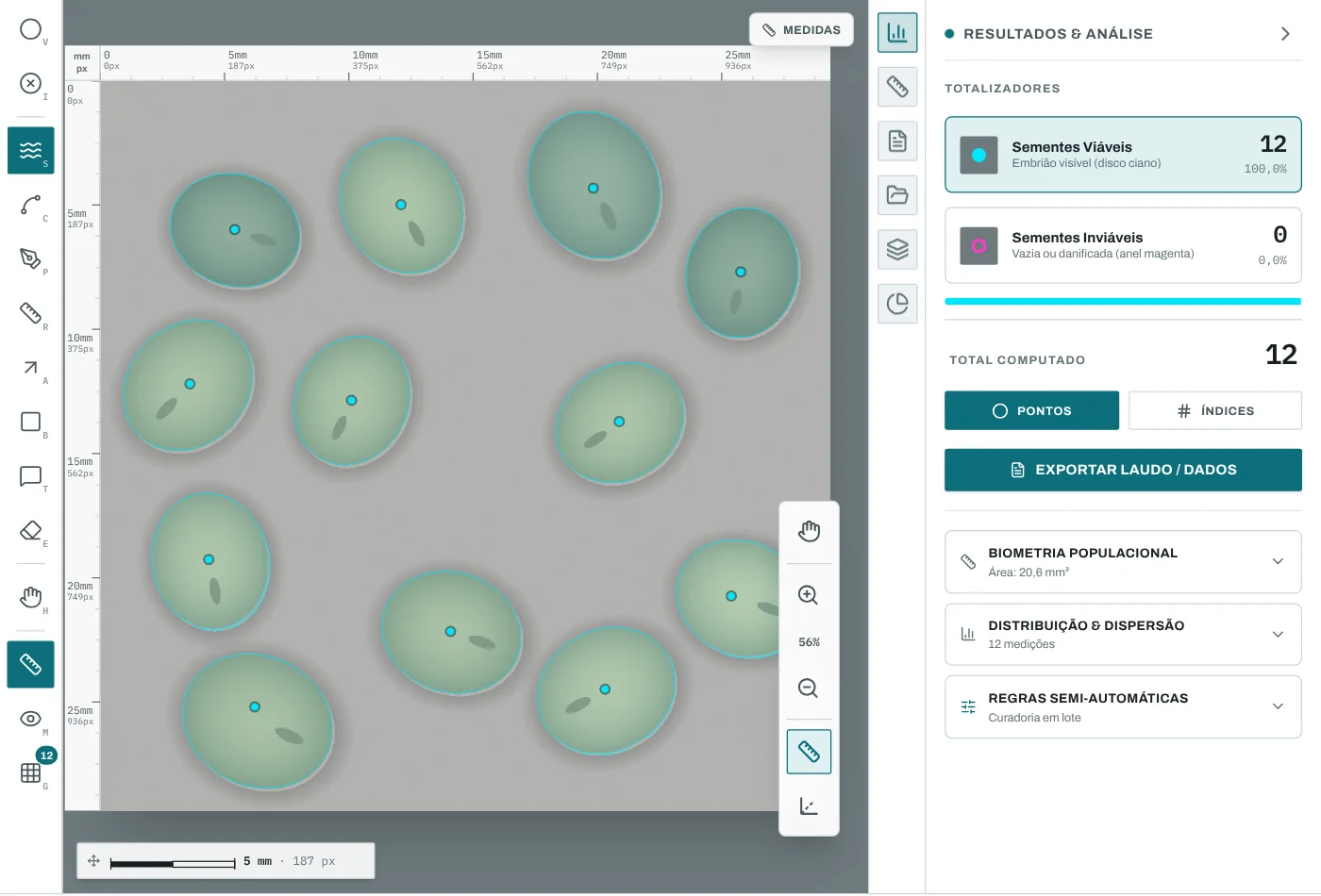The image size is (1321, 896).
Task: Toggle the ruler overlay in left toolbar
Action: tap(30, 665)
